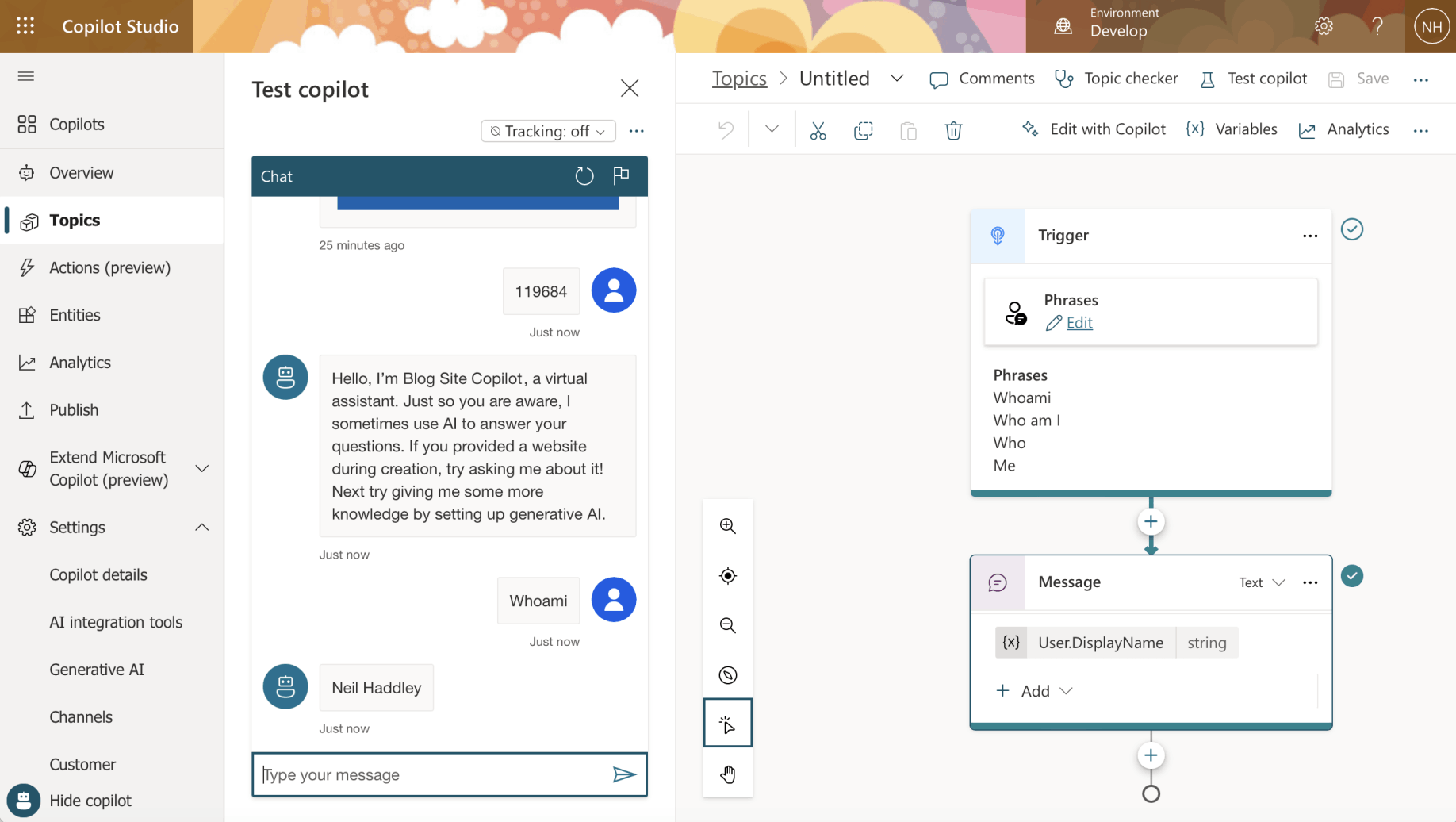Expand the Untitled topic name dropdown

(x=897, y=78)
